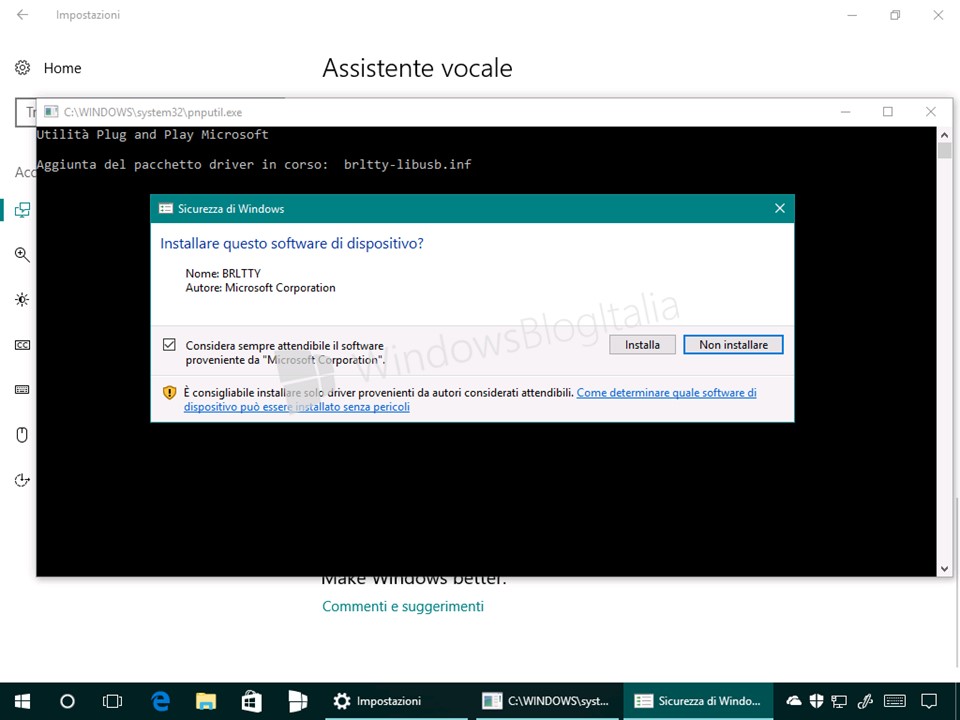Image resolution: width=960 pixels, height=720 pixels.
Task: Click the yellow warning shield icon in dialog
Action: pyautogui.click(x=170, y=392)
